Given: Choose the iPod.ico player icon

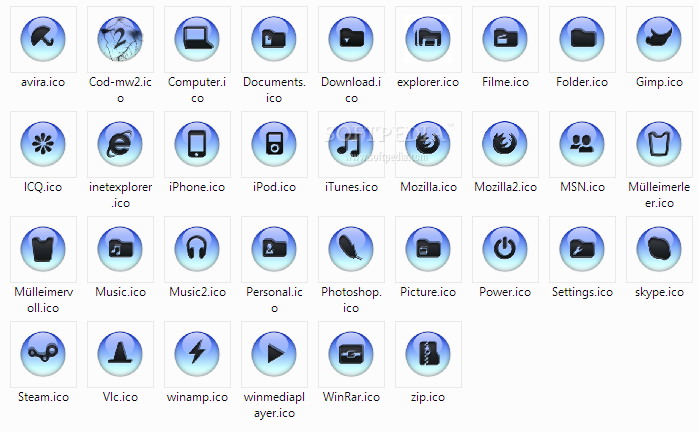Looking at the screenshot, I should click(x=274, y=144).
